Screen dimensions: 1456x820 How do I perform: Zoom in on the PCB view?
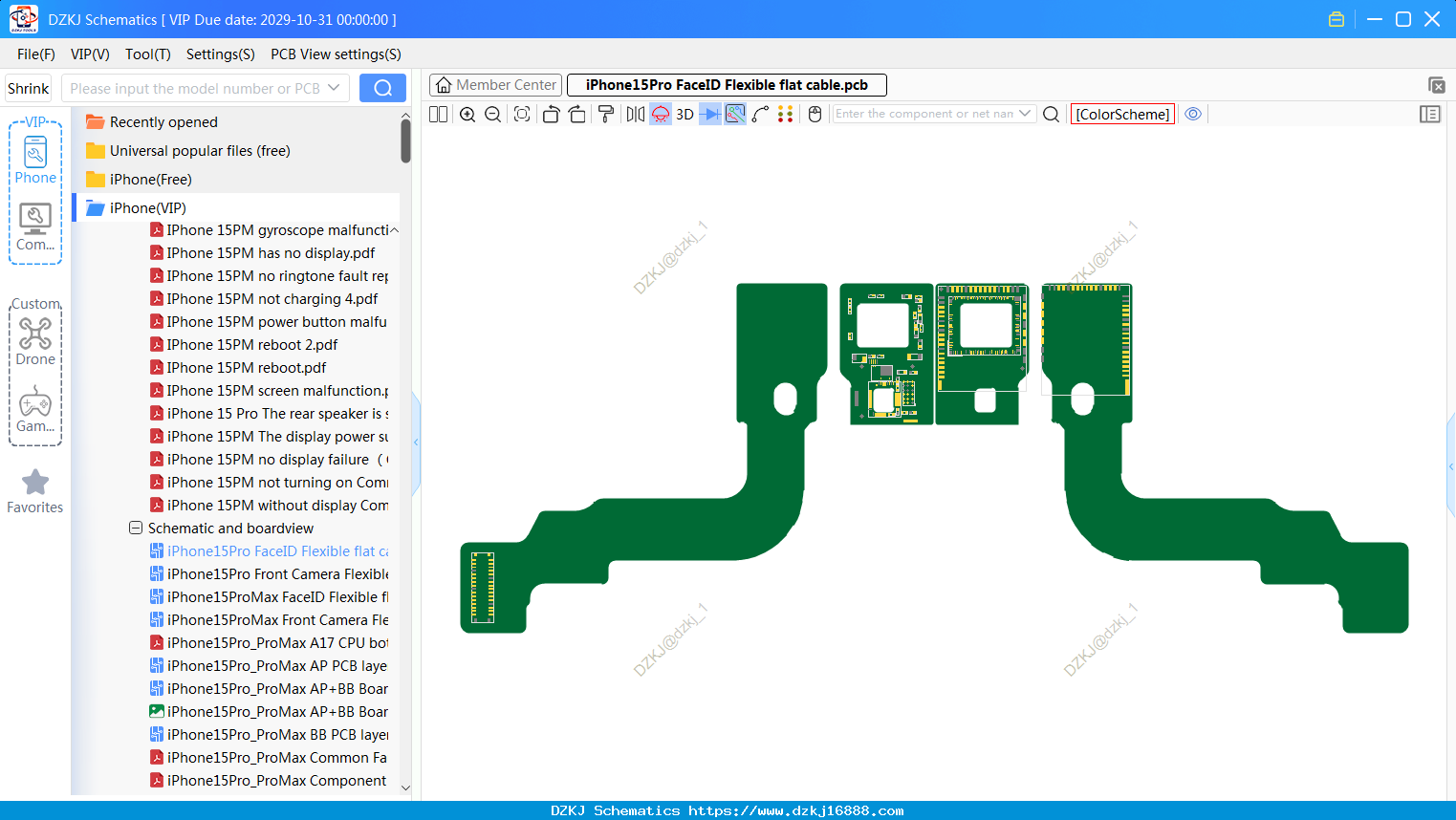click(467, 114)
